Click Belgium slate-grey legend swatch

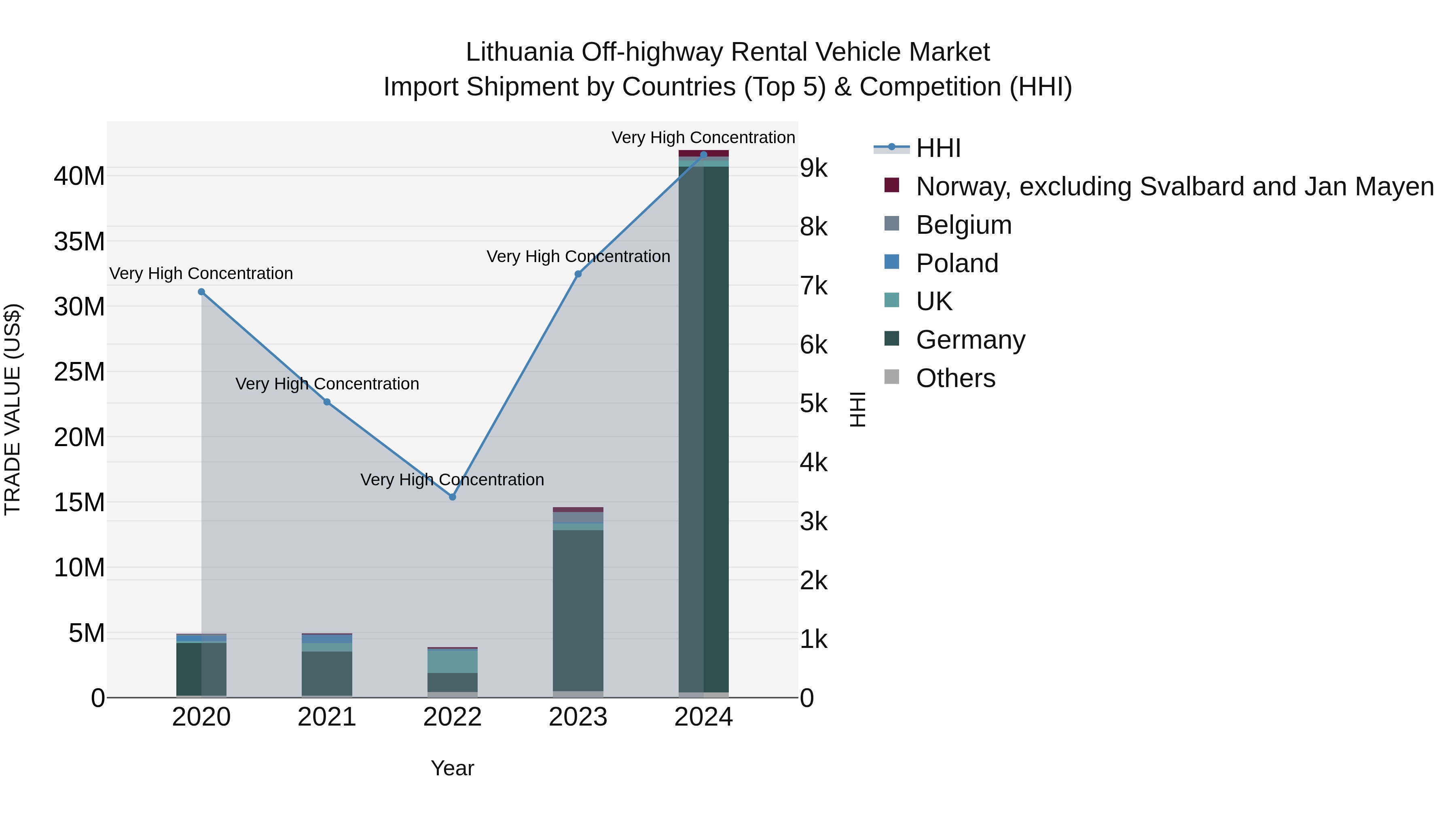point(891,224)
